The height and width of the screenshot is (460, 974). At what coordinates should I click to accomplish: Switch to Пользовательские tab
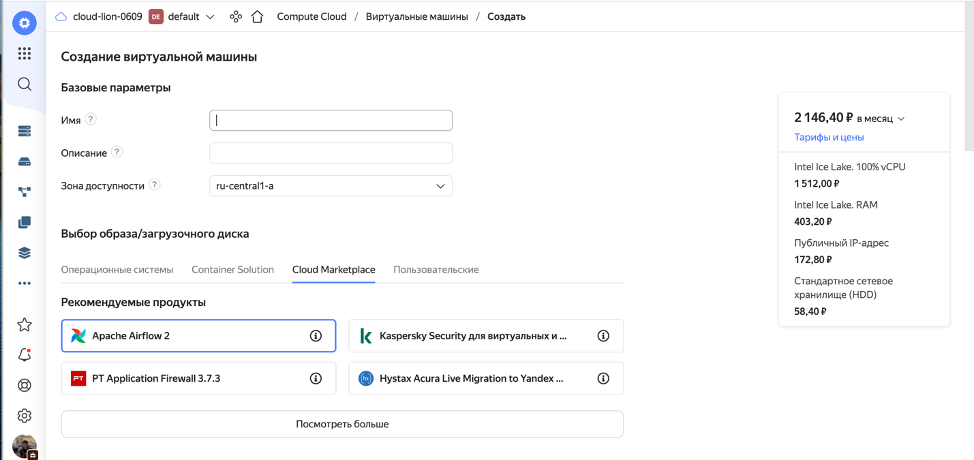point(436,270)
